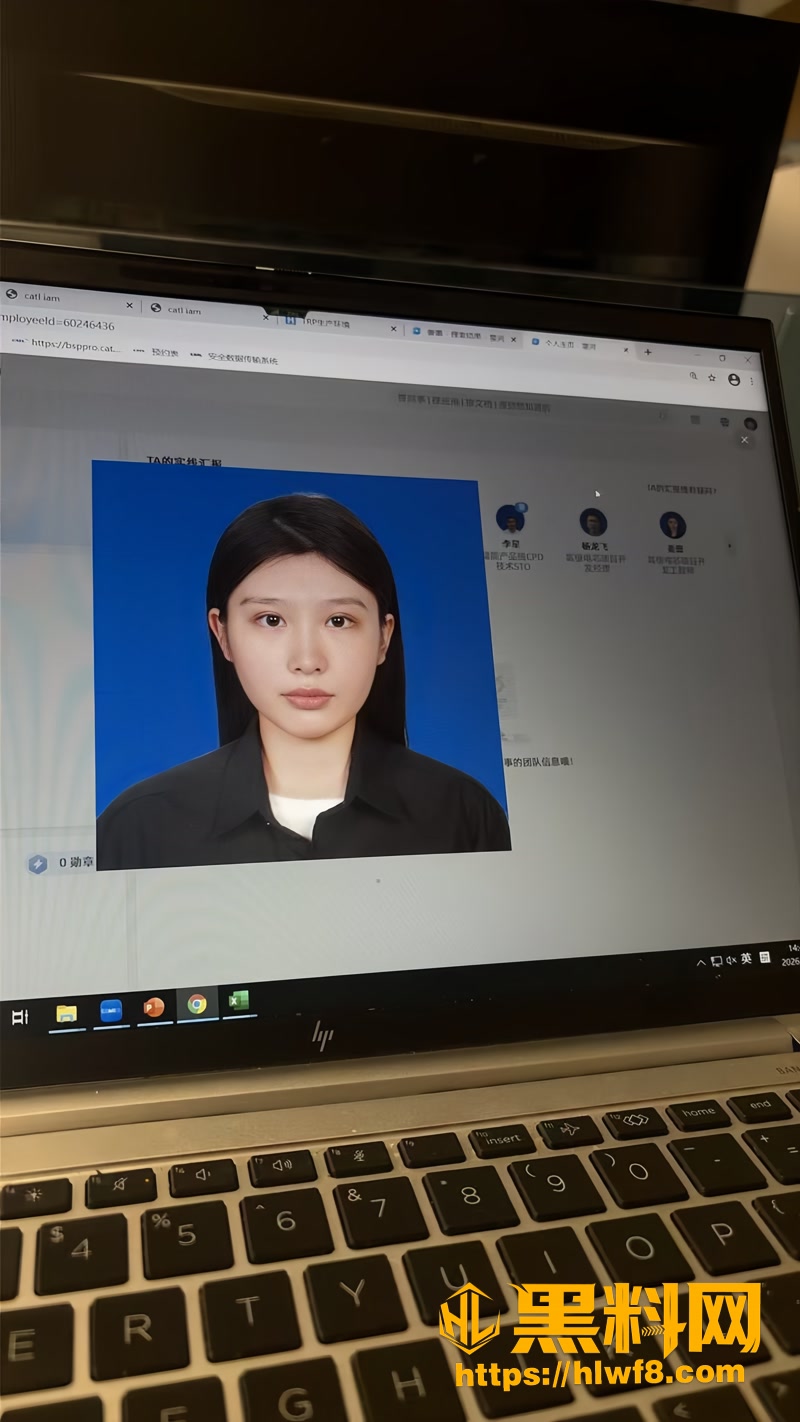Screen dimensions: 800x1422
Task: Open Task View from the taskbar
Action: point(19,1016)
